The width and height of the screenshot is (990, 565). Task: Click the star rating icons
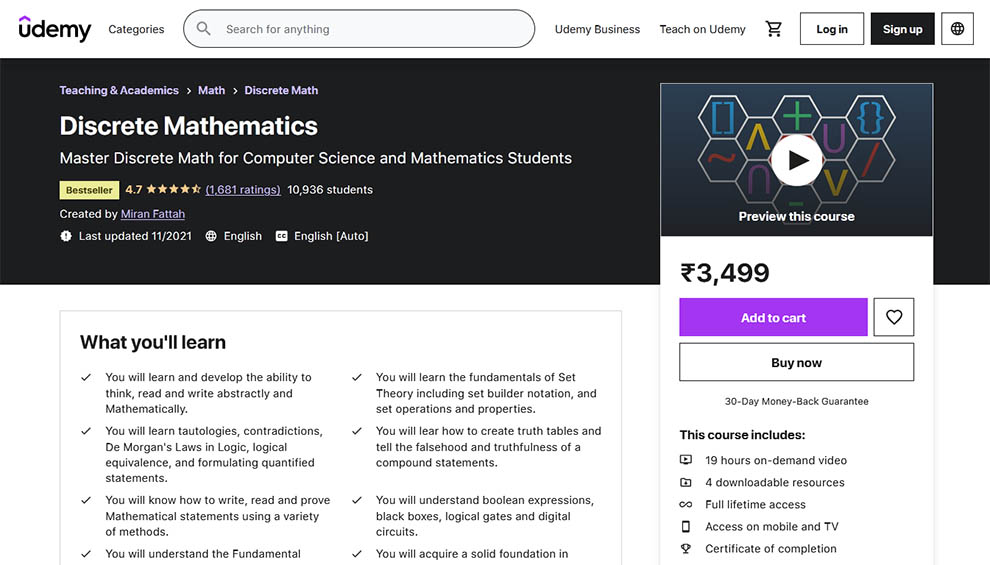[174, 189]
